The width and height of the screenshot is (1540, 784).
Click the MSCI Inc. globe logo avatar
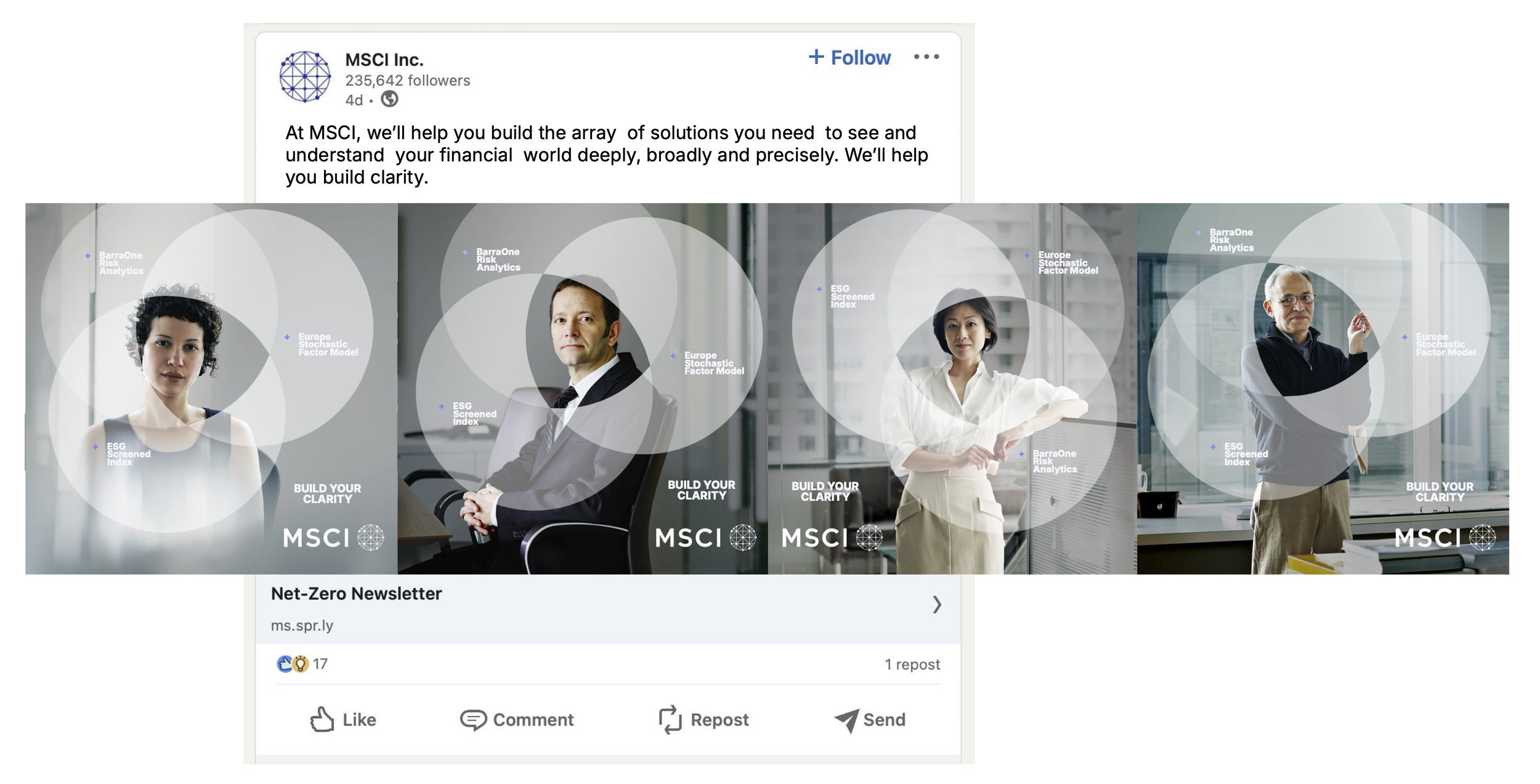[x=305, y=76]
